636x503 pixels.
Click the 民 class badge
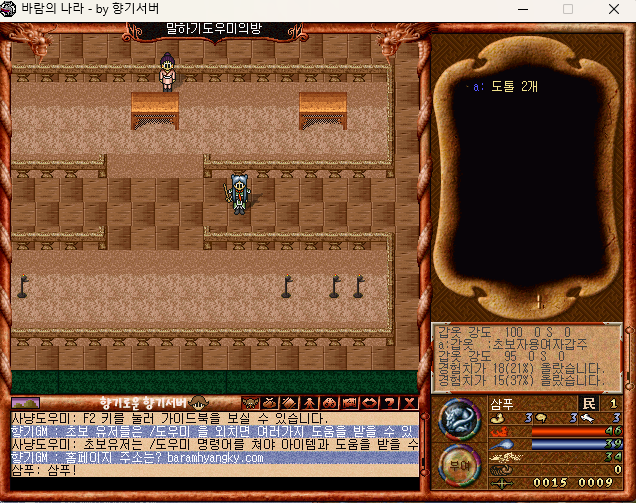589,404
